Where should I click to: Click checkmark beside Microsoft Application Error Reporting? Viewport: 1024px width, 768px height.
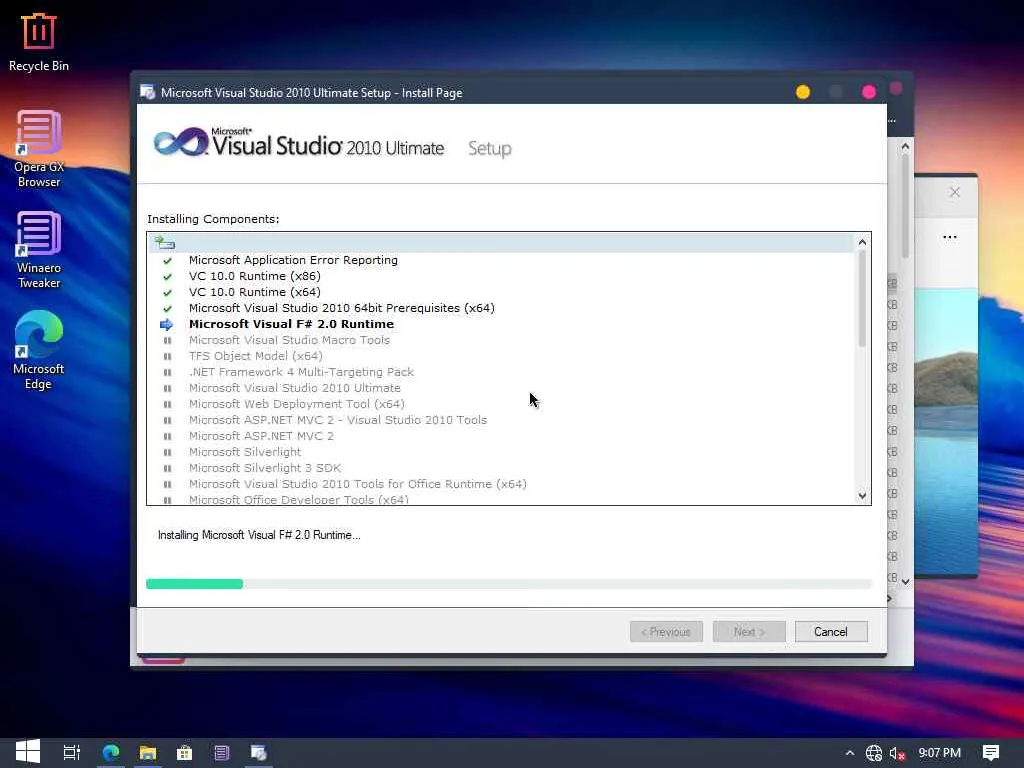[167, 261]
